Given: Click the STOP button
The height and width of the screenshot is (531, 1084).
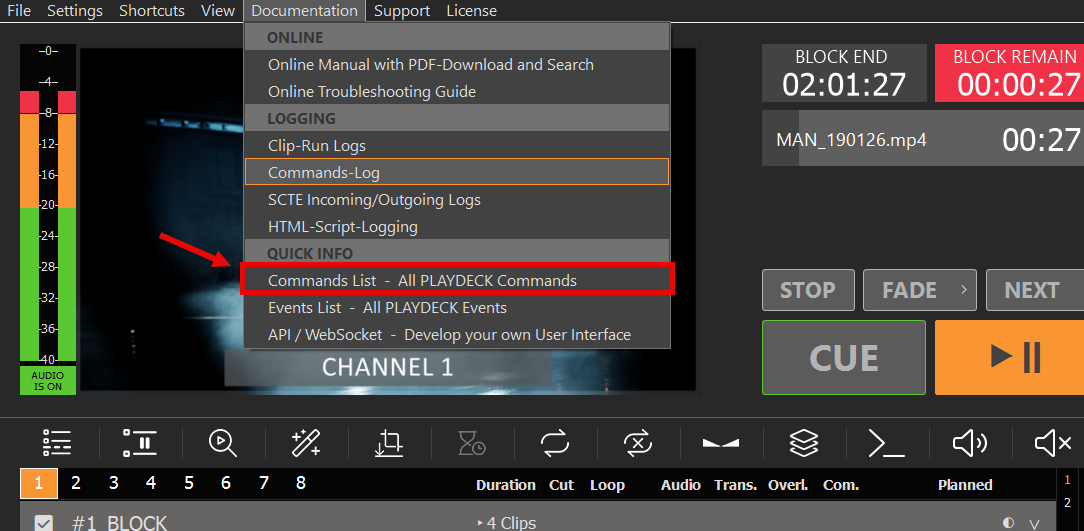Looking at the screenshot, I should (808, 290).
